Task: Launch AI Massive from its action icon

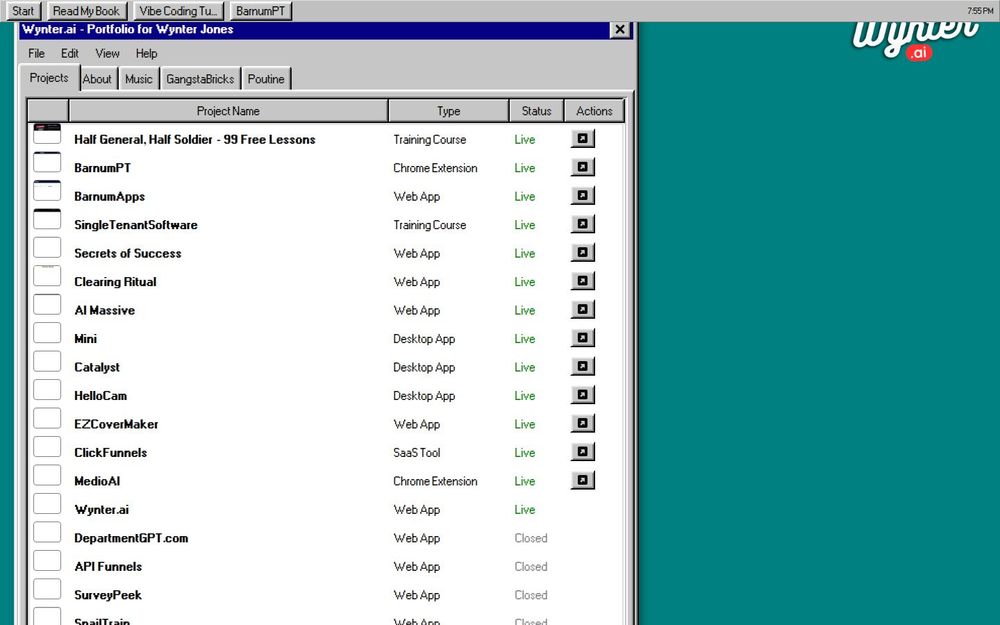Action: (x=582, y=309)
